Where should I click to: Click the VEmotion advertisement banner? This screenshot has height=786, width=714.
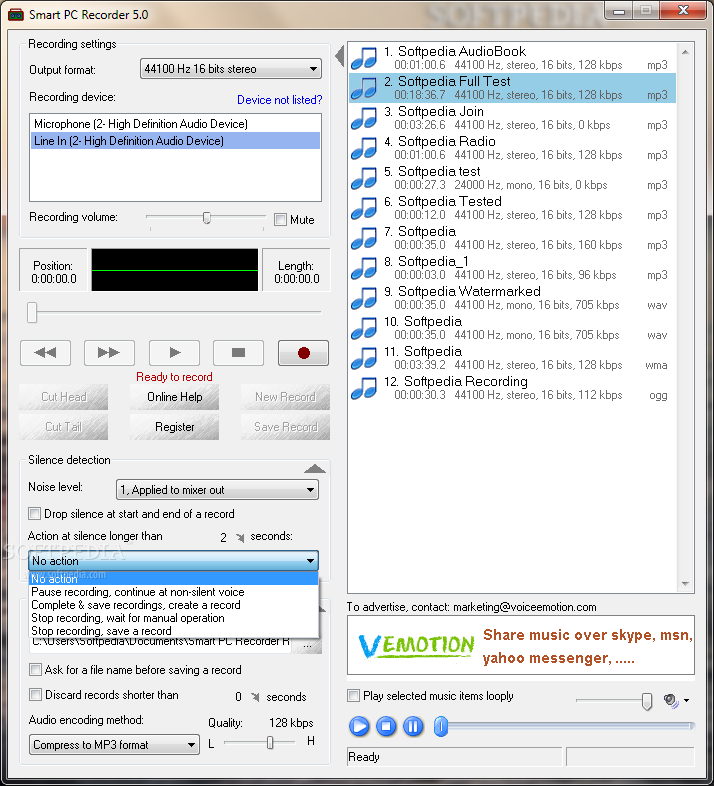click(x=521, y=645)
